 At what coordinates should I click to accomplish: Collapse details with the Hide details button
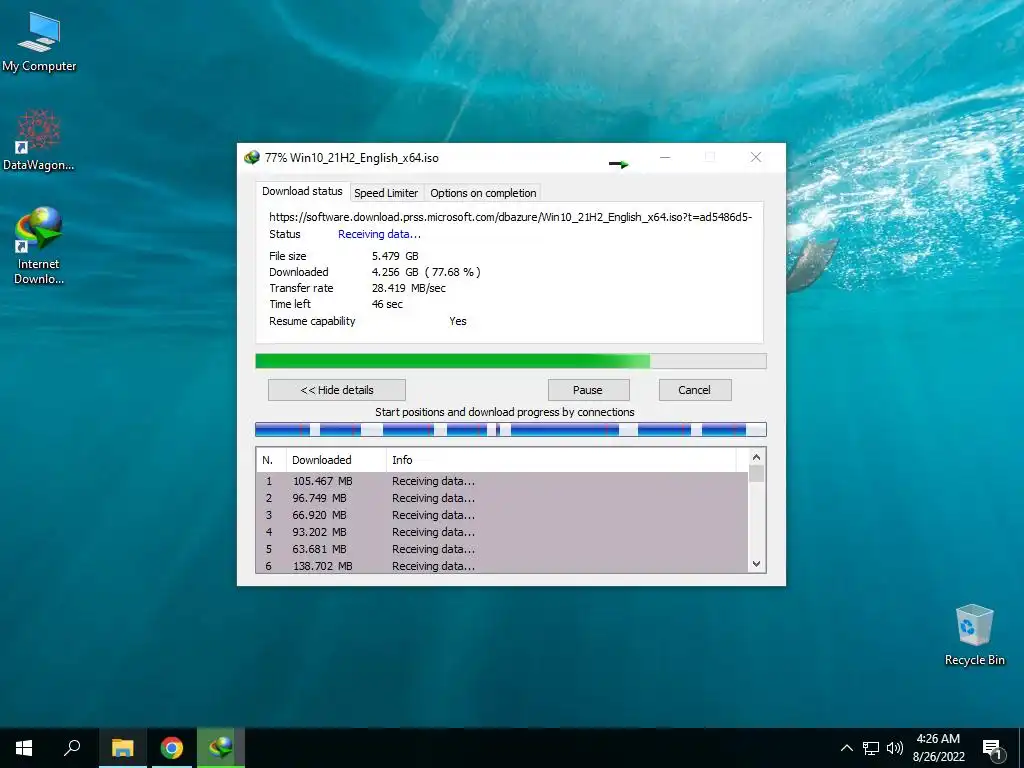click(x=337, y=390)
